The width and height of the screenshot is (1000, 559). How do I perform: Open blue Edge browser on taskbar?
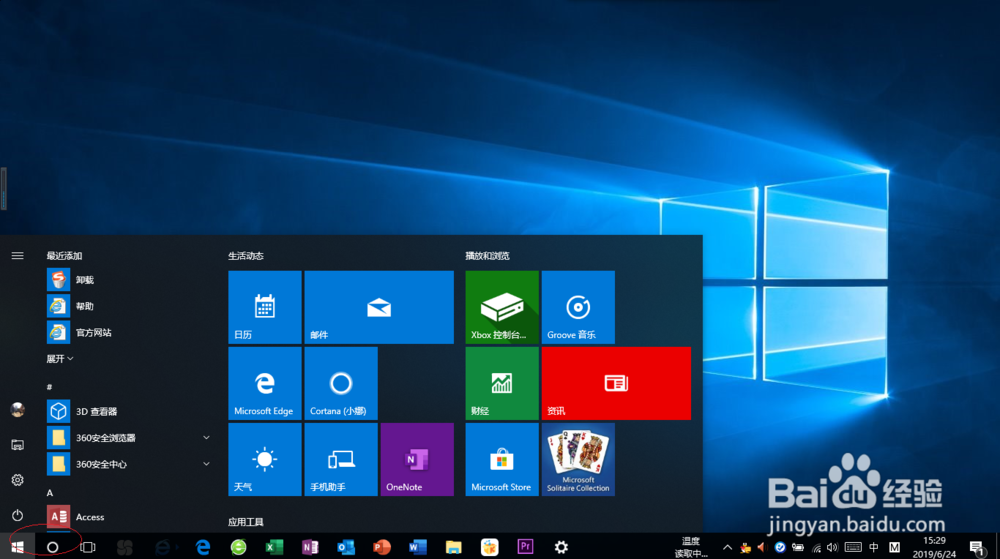coord(203,547)
